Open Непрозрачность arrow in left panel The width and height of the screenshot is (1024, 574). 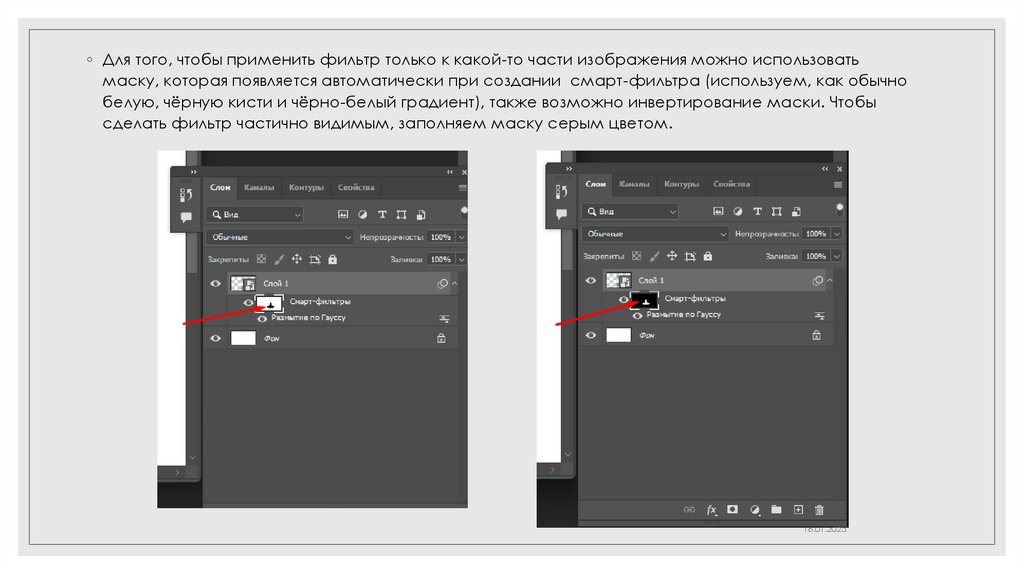pyautogui.click(x=461, y=237)
